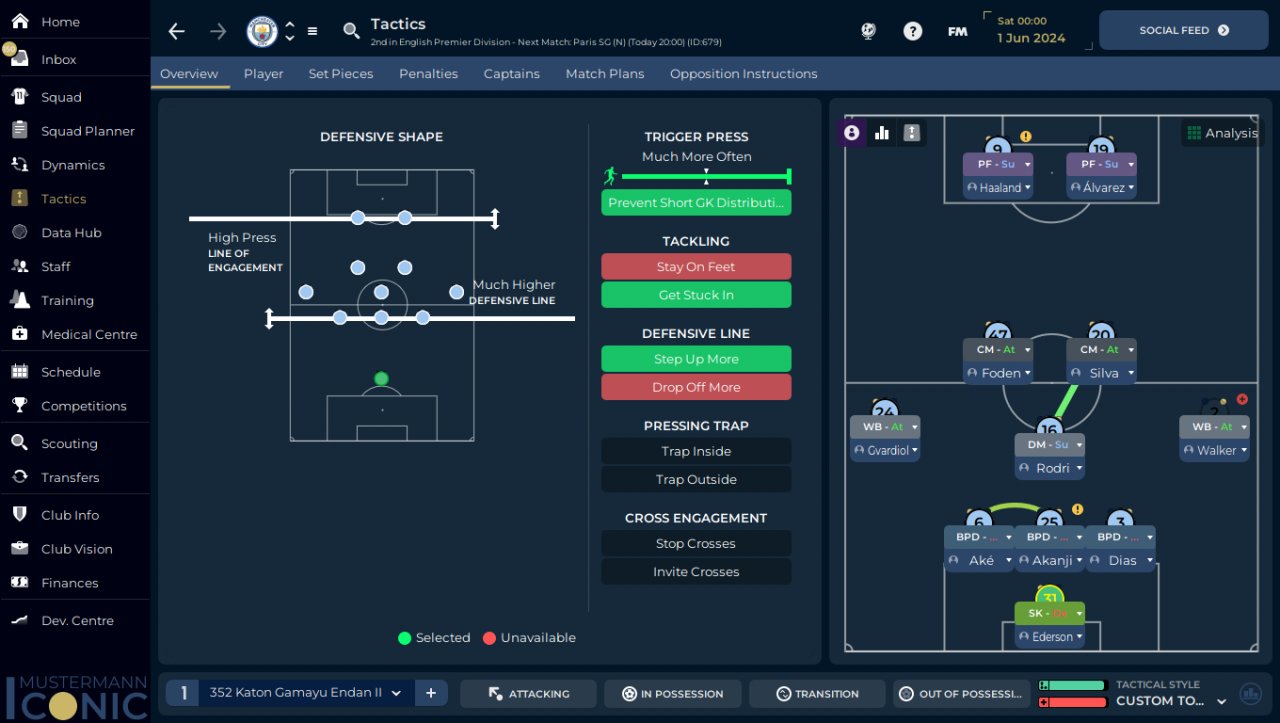Click the Club Info shield icon
Screen dimensions: 1280x723
pyautogui.click(x=20, y=515)
